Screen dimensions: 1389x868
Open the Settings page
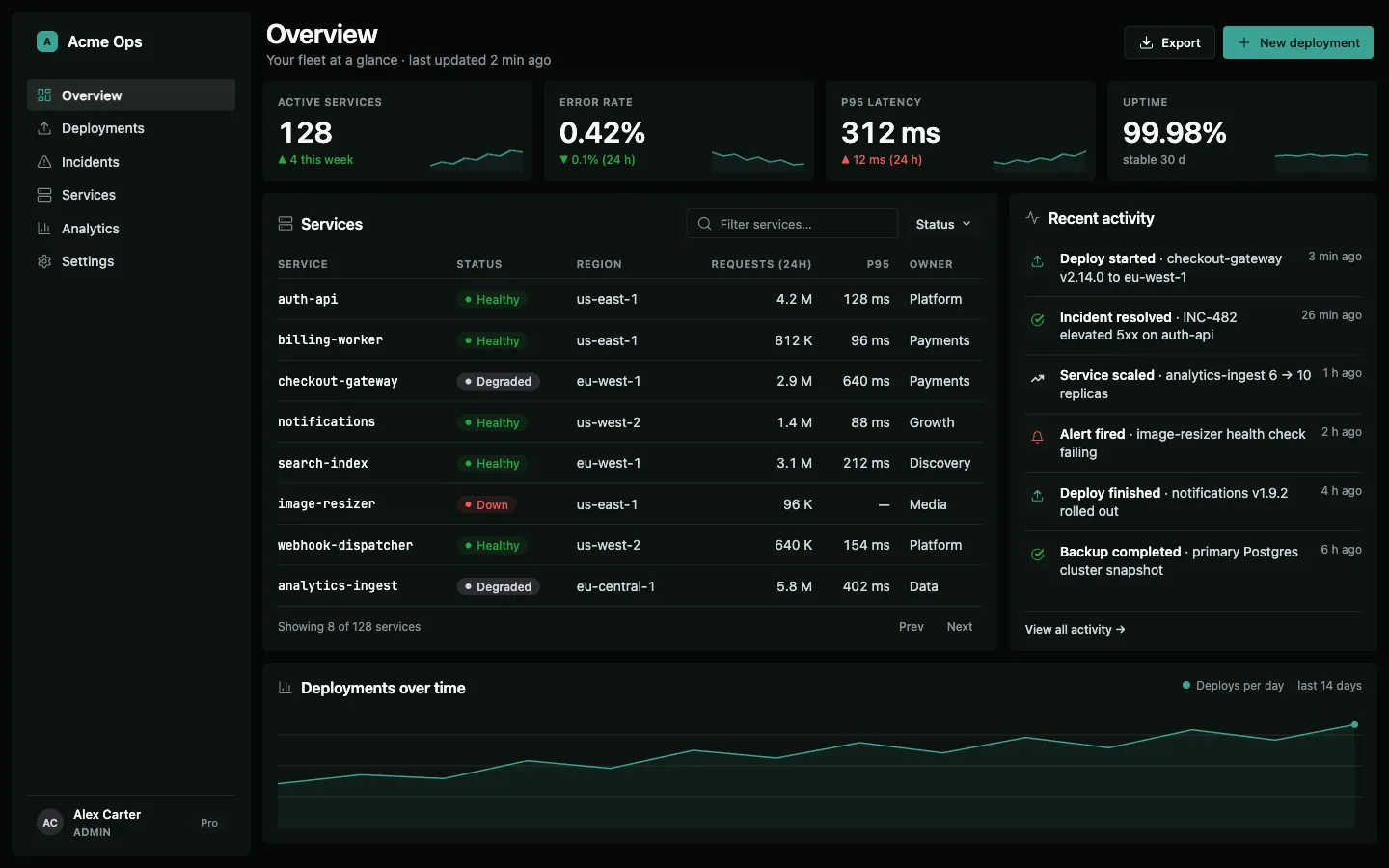tap(131, 261)
